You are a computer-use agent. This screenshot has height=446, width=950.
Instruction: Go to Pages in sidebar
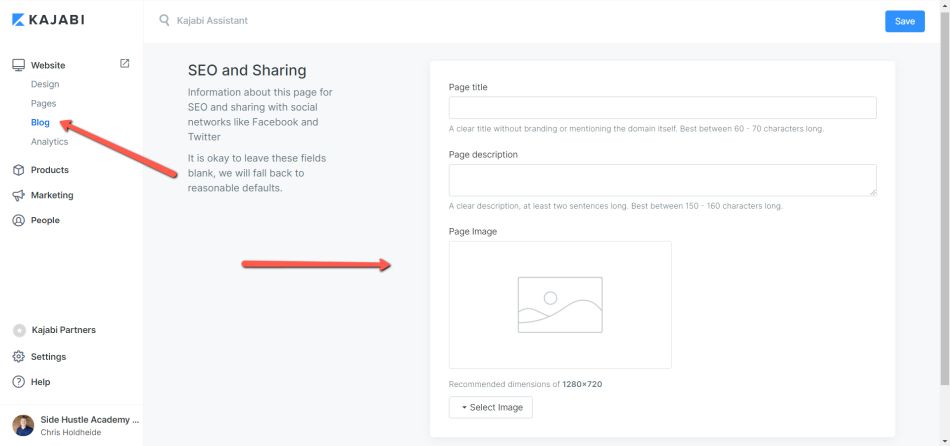pyautogui.click(x=44, y=104)
